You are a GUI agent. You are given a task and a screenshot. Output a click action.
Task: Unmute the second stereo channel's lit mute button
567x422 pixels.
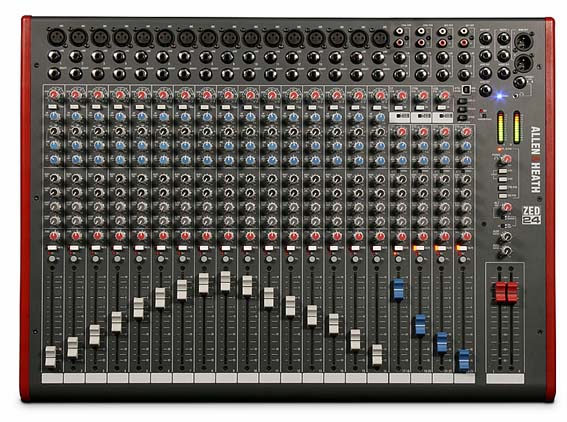click(418, 248)
